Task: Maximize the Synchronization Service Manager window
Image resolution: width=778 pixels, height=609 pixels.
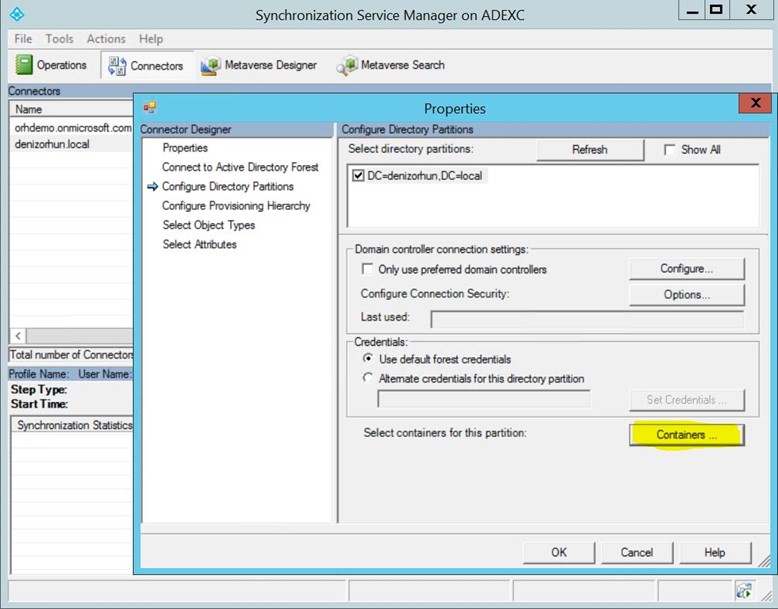Action: [716, 9]
